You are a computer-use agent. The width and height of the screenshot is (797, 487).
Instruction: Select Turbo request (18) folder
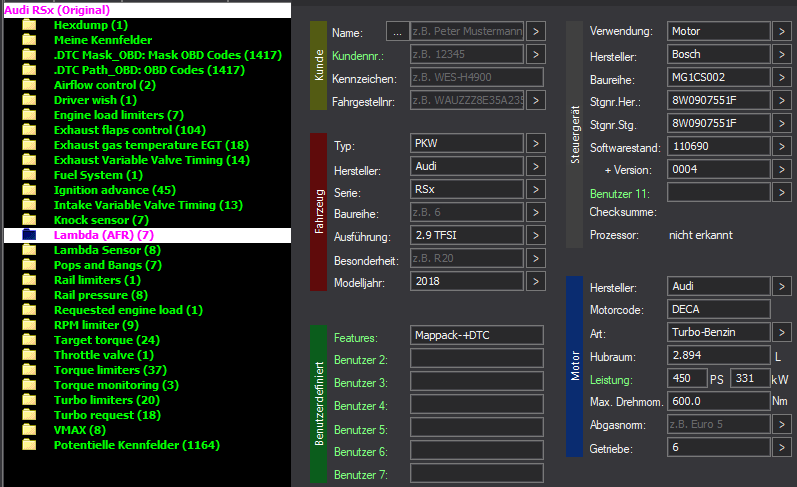coord(107,415)
